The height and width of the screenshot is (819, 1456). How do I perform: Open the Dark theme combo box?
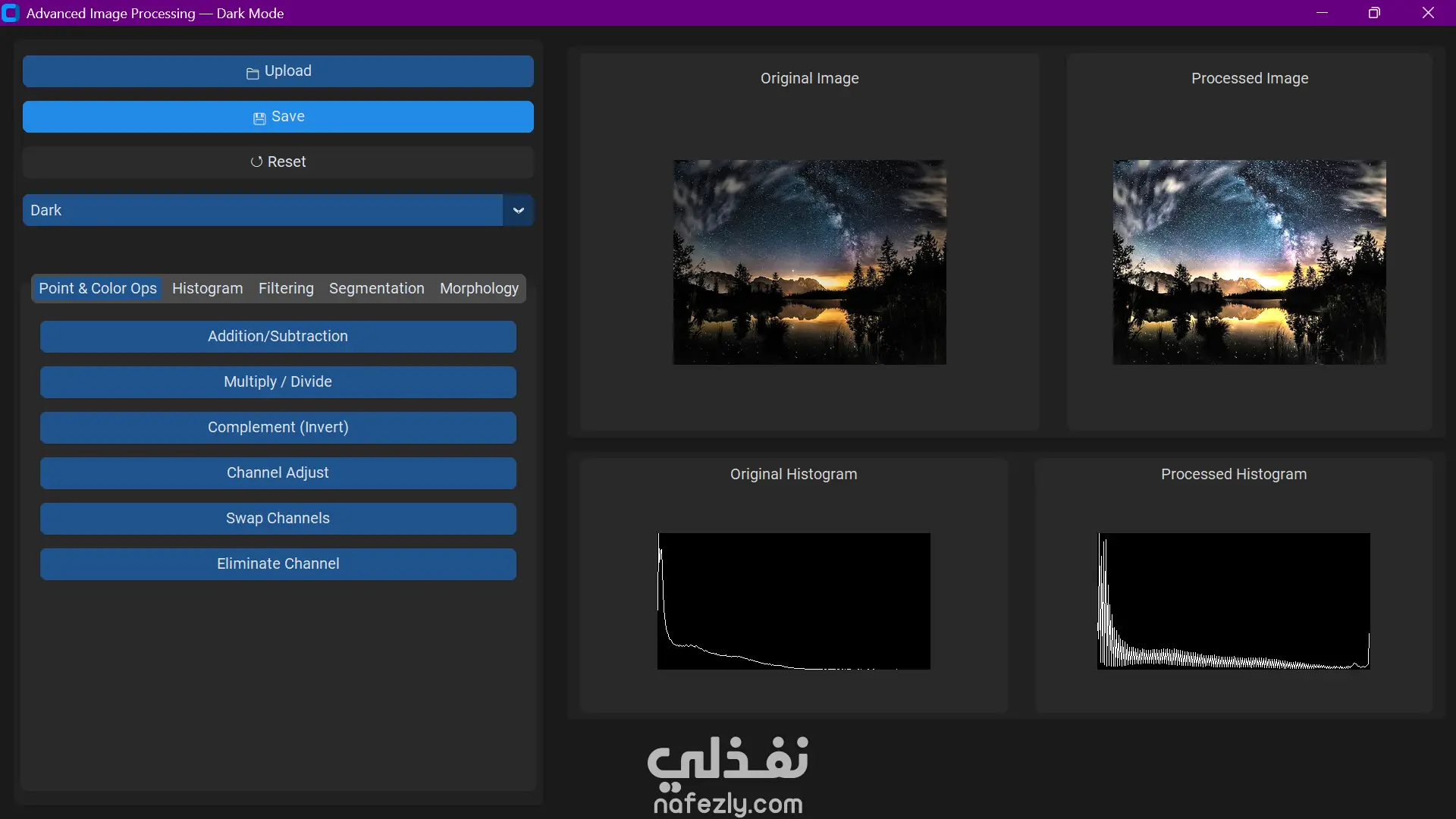262,211
